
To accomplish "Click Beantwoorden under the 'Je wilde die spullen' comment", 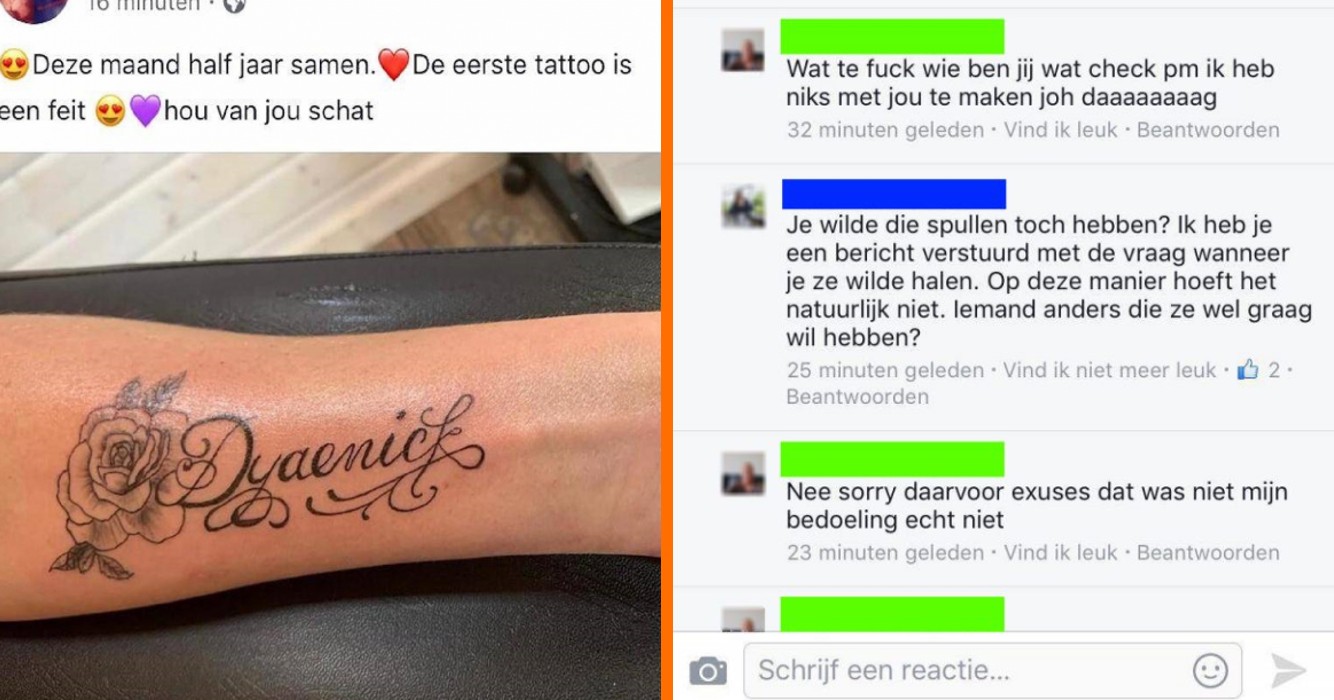I will pyautogui.click(x=857, y=397).
